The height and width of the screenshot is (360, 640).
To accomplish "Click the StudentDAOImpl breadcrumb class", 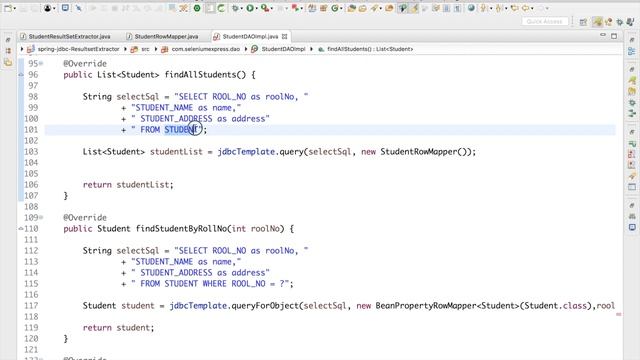I will click(283, 49).
